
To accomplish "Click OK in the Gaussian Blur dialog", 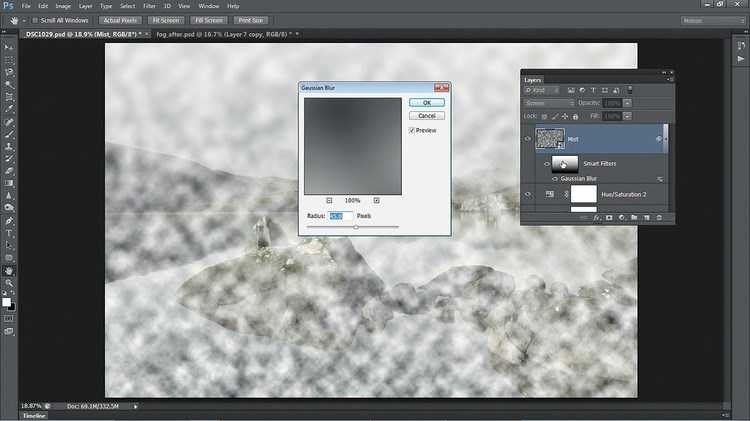I will tap(426, 102).
